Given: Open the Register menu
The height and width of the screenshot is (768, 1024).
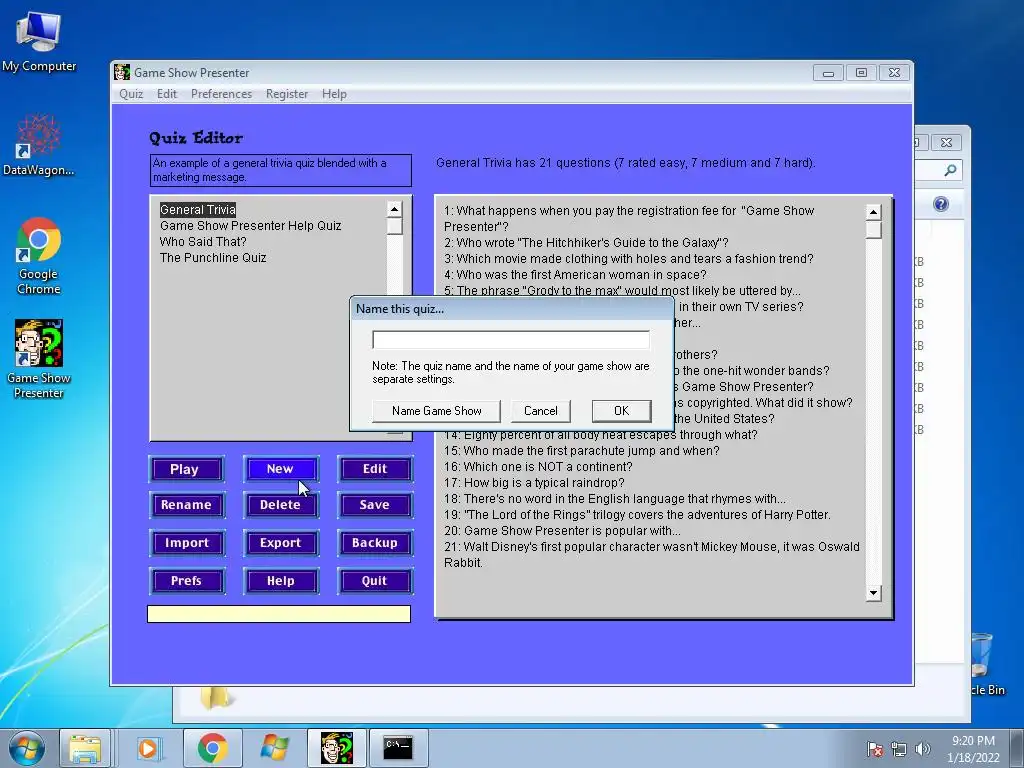Looking at the screenshot, I should (287, 94).
